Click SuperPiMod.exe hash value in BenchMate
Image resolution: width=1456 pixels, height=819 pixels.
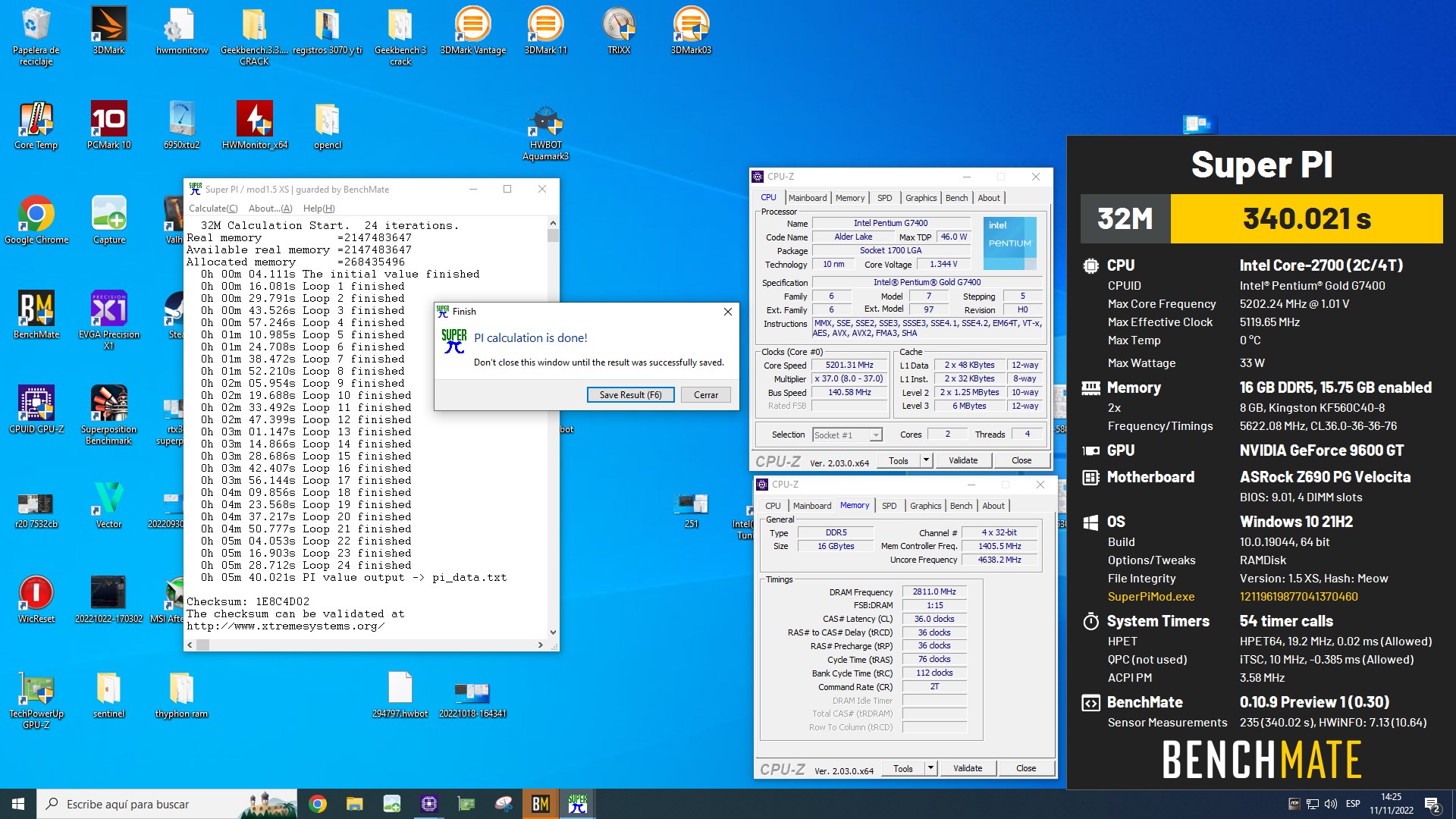click(x=1298, y=597)
